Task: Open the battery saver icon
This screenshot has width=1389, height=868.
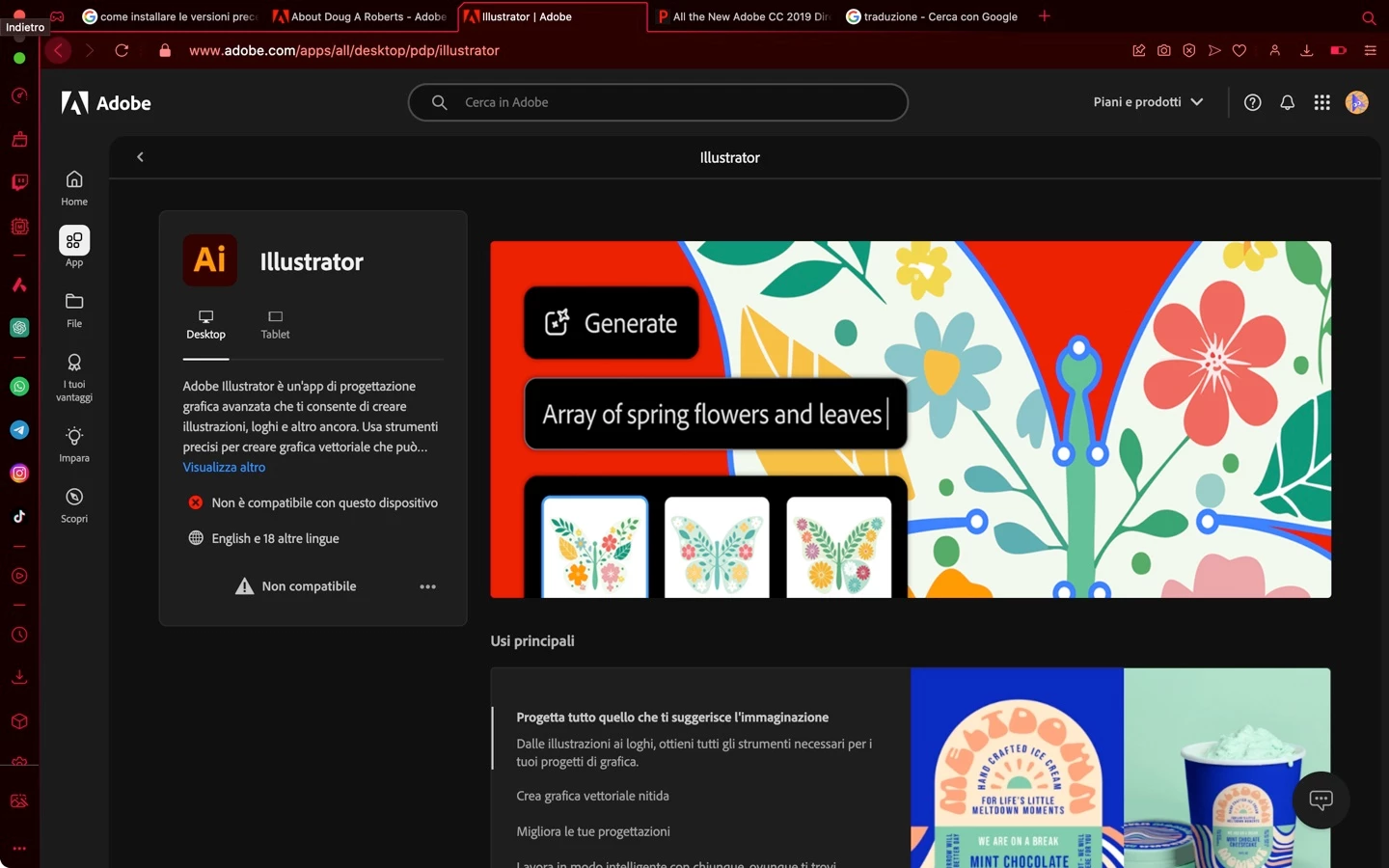Action: [x=1338, y=50]
